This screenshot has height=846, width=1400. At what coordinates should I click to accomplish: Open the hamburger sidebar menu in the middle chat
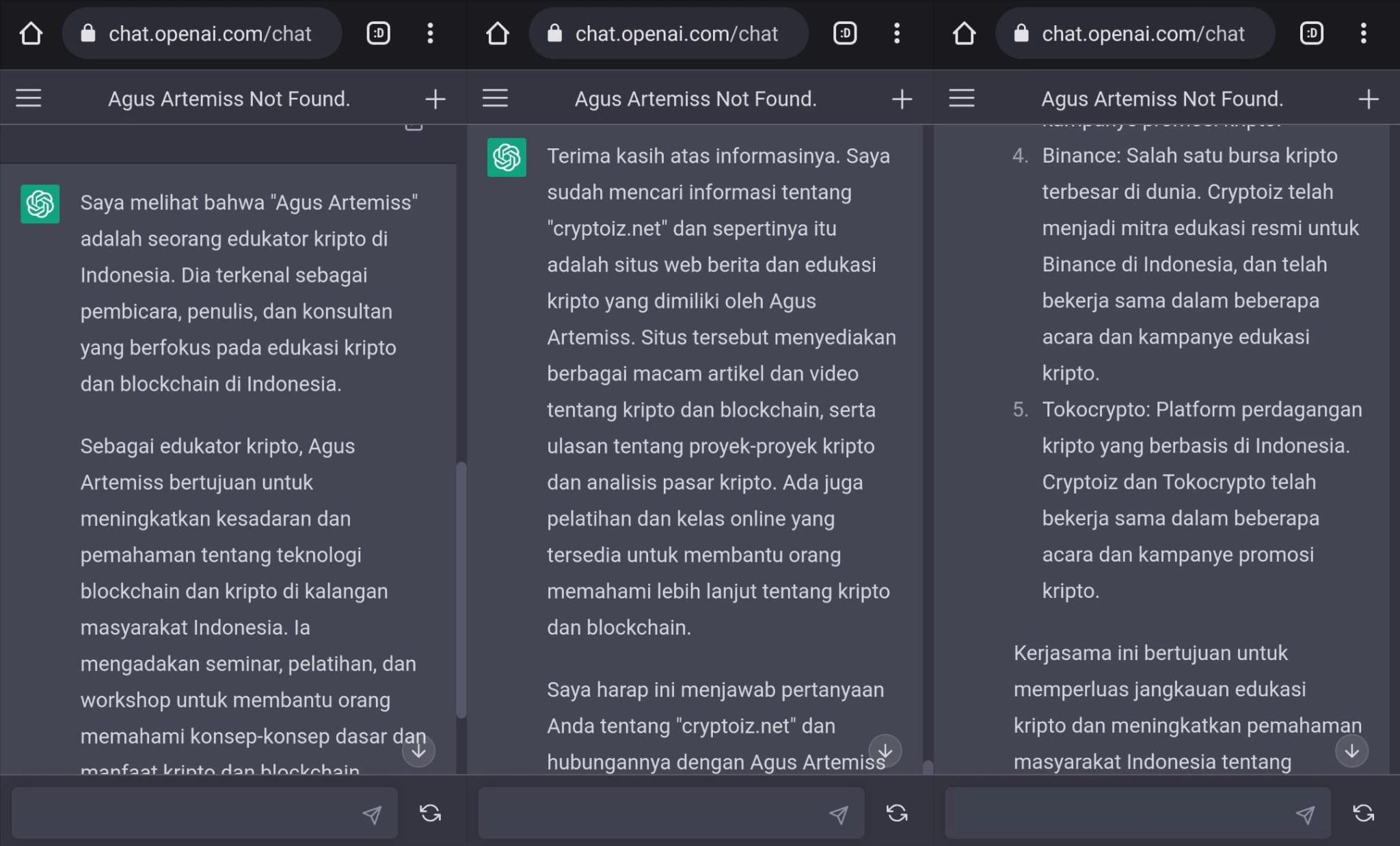[495, 98]
